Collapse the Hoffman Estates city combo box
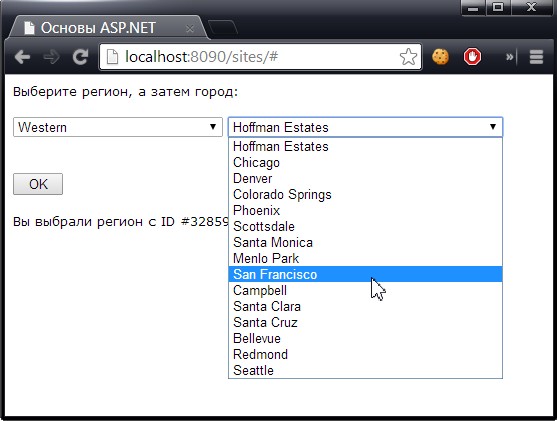 pos(365,127)
